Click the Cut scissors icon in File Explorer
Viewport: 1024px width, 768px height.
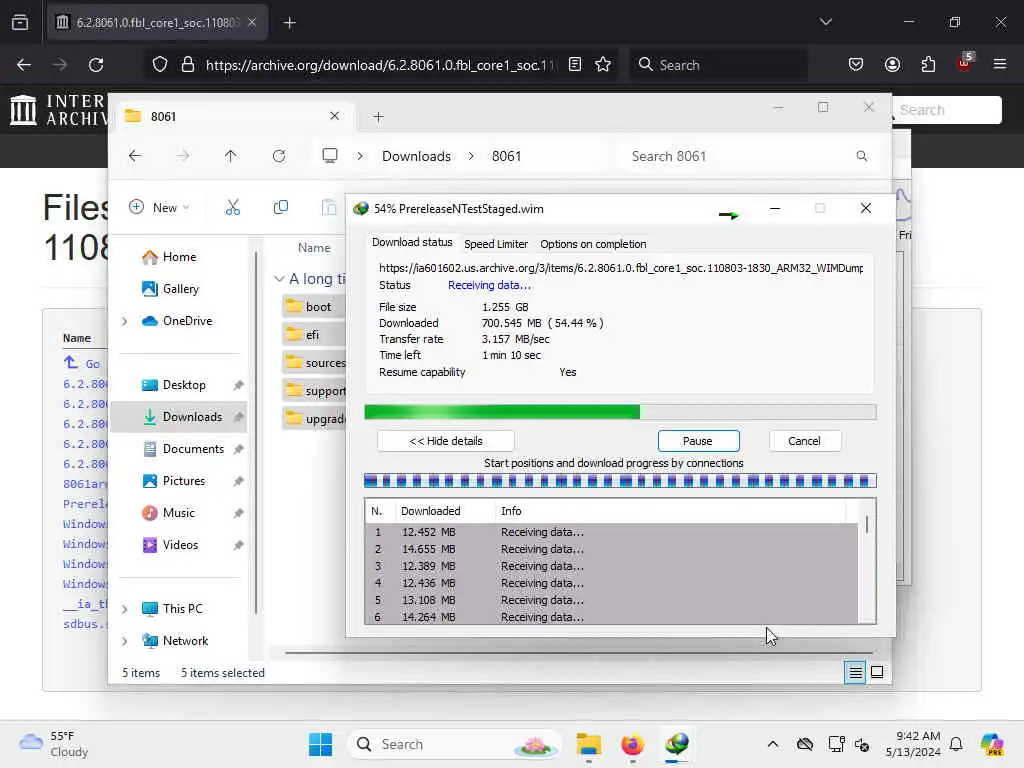(232, 208)
